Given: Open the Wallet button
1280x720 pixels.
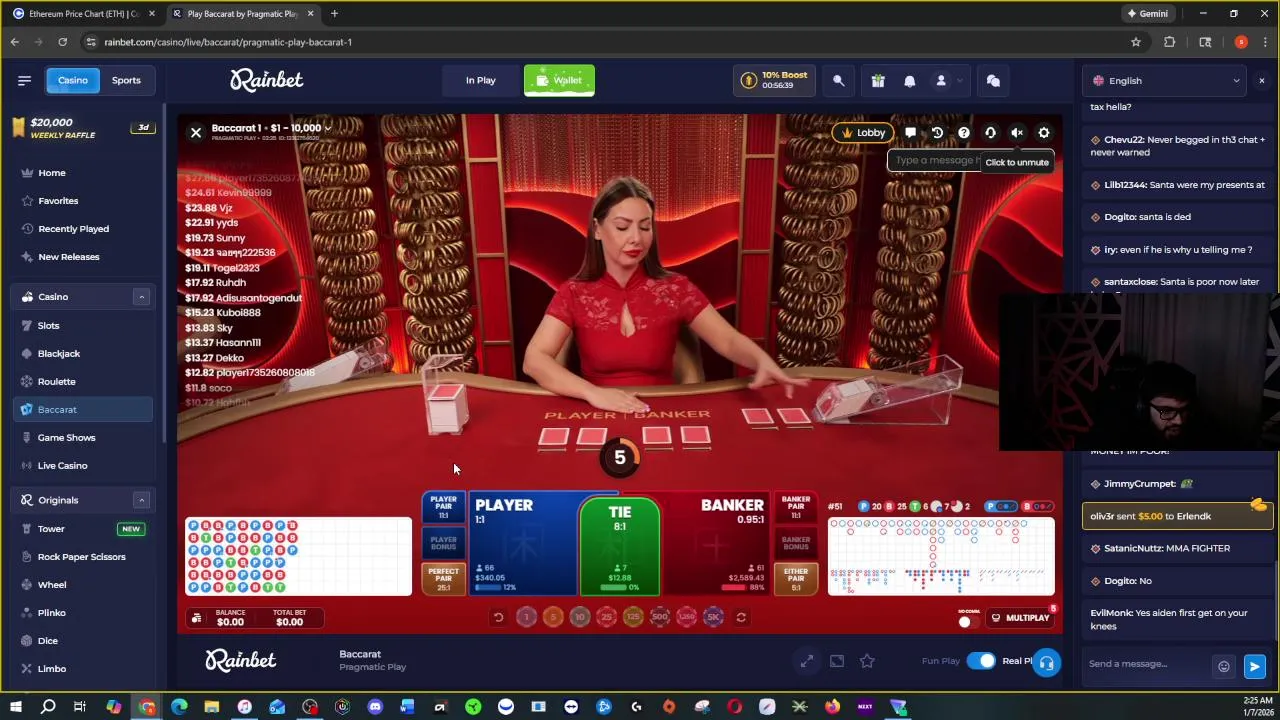Looking at the screenshot, I should coord(559,80).
